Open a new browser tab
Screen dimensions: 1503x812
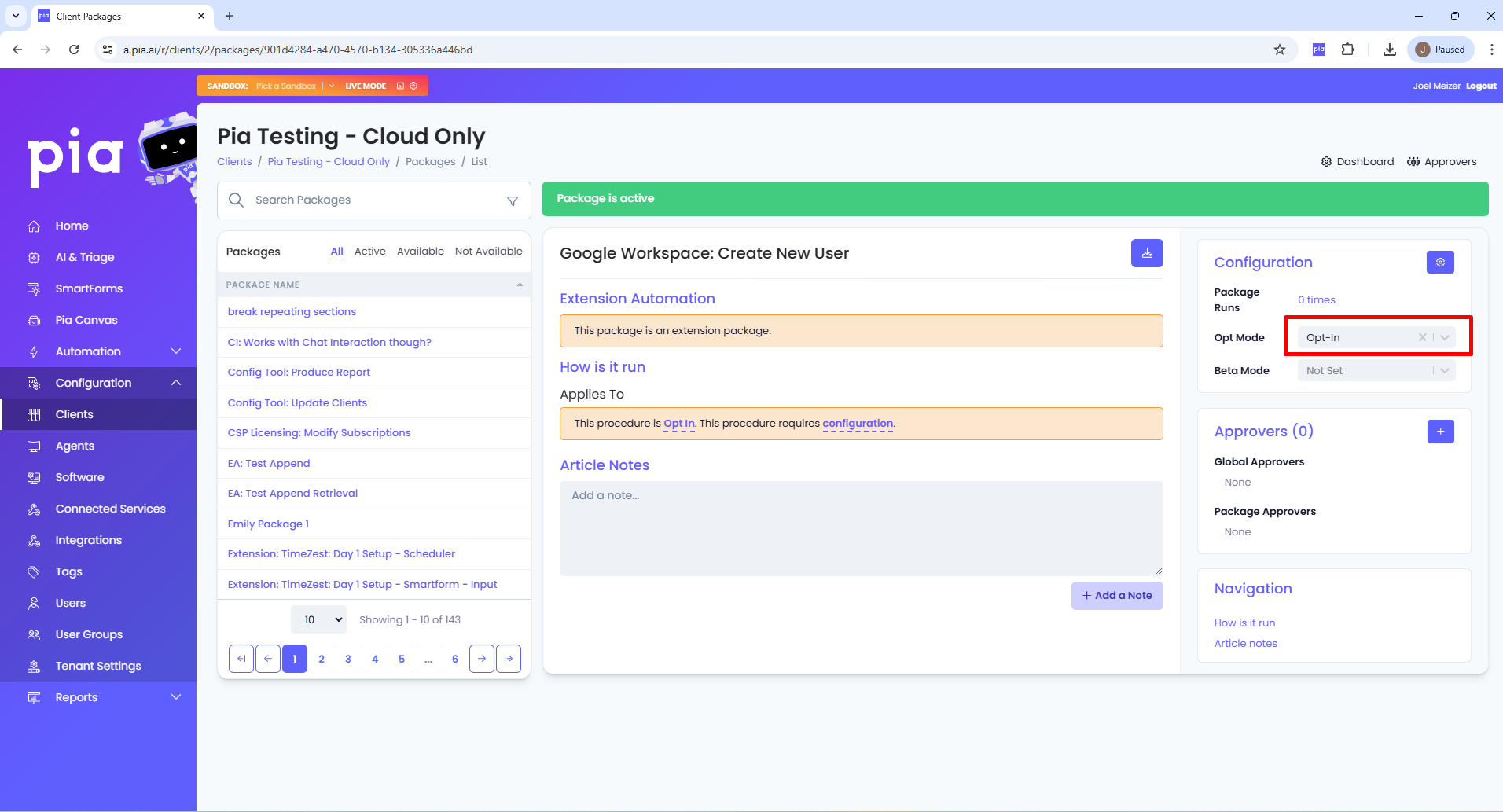(230, 16)
